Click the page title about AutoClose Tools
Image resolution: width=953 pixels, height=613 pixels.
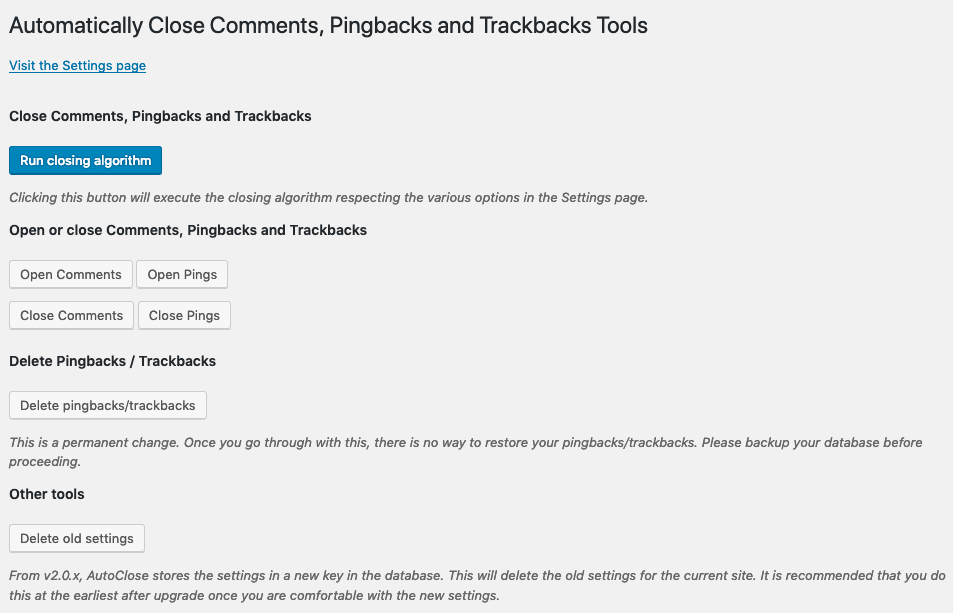pyautogui.click(x=328, y=26)
